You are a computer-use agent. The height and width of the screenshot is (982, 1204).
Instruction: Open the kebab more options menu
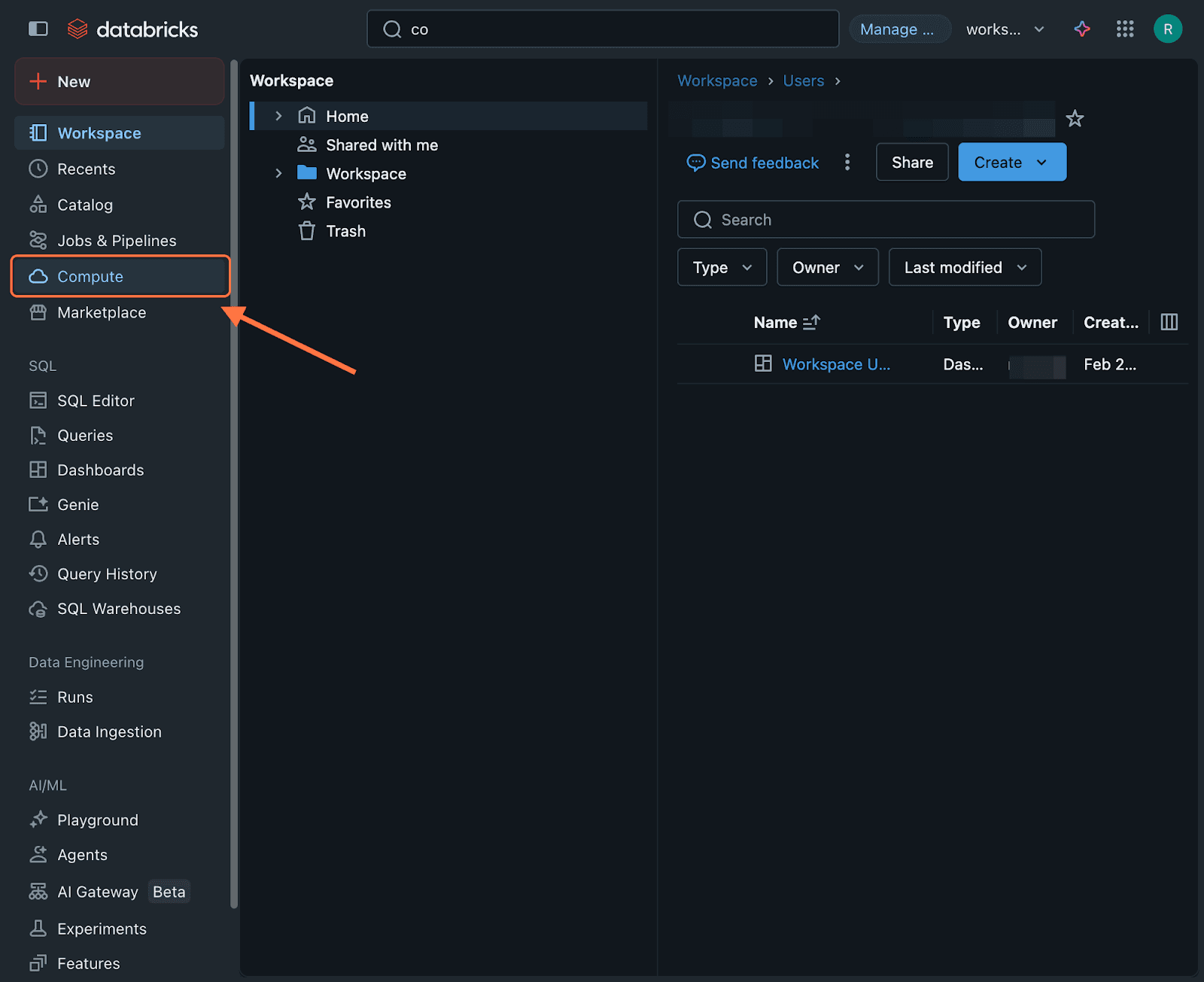point(847,163)
